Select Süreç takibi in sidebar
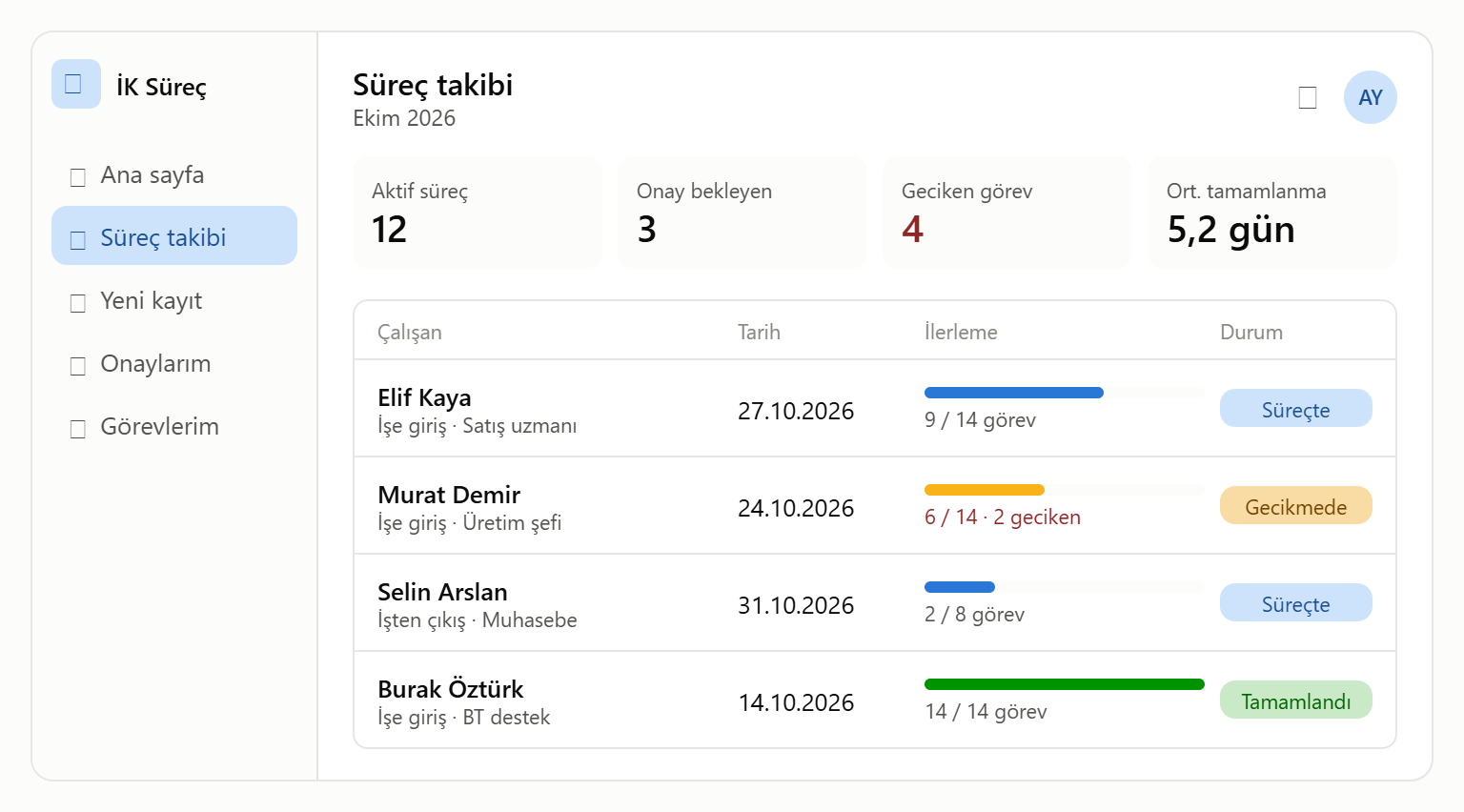 click(x=174, y=235)
